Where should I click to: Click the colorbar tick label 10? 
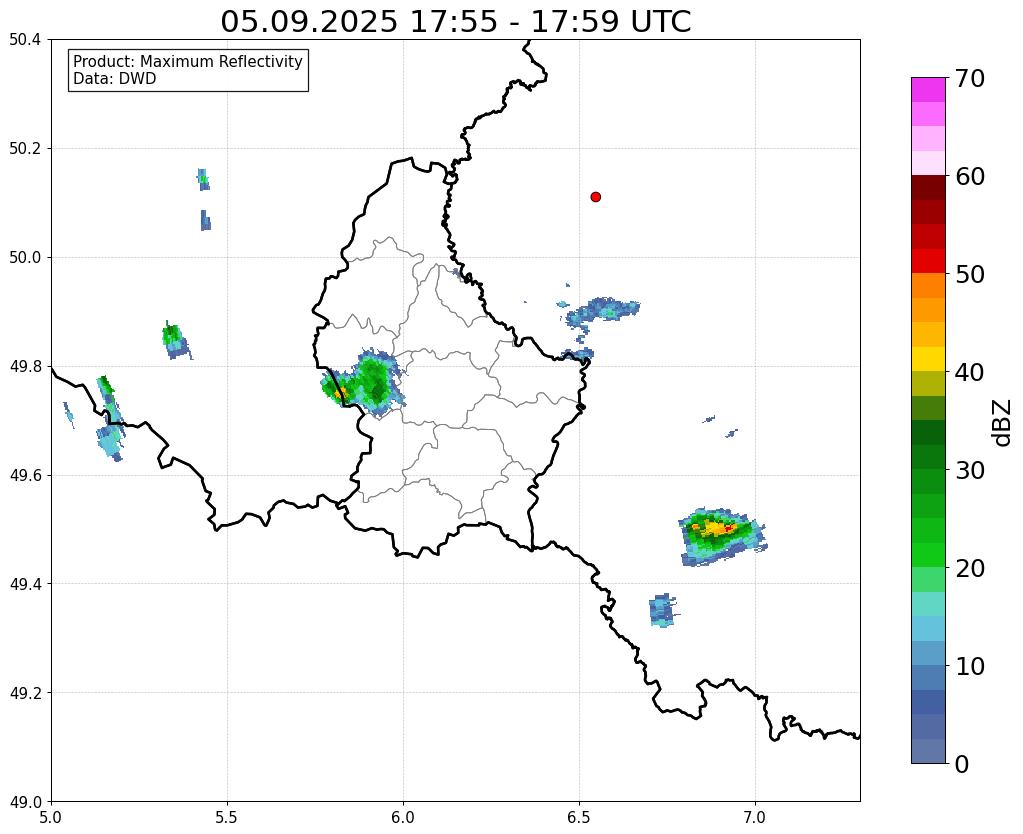coord(970,666)
